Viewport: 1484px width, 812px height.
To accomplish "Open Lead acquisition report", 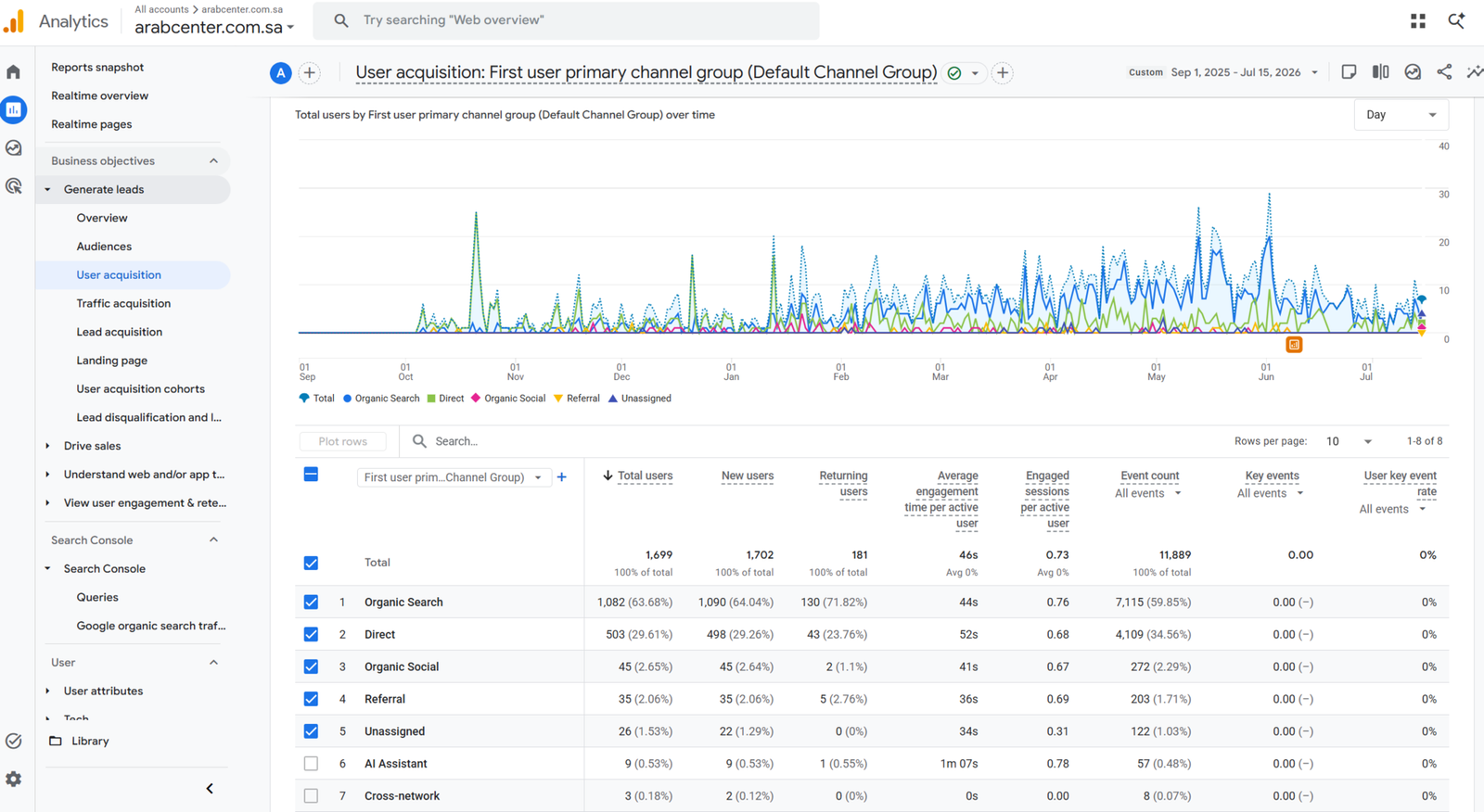I will 120,332.
